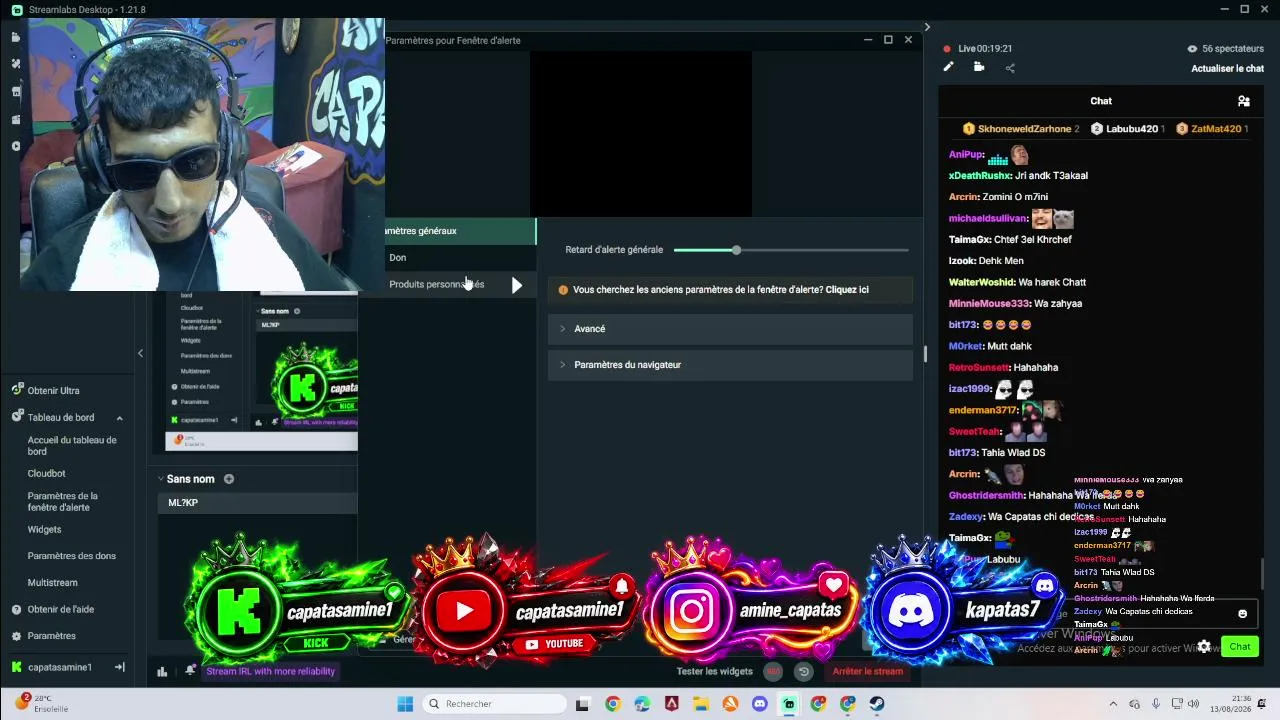Add a scene with the plus icon
Viewport: 1280px width, 720px height.
coord(229,479)
